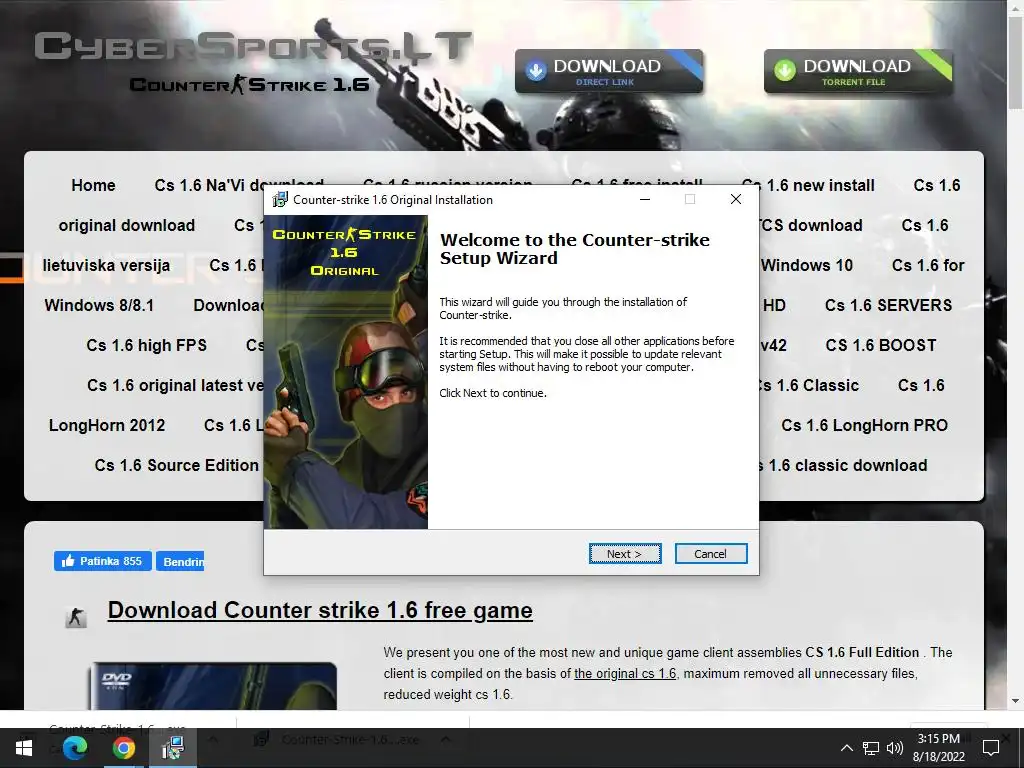Image resolution: width=1024 pixels, height=768 pixels.
Task: Open Cs 1.6 Source Edition link
Action: coord(176,466)
